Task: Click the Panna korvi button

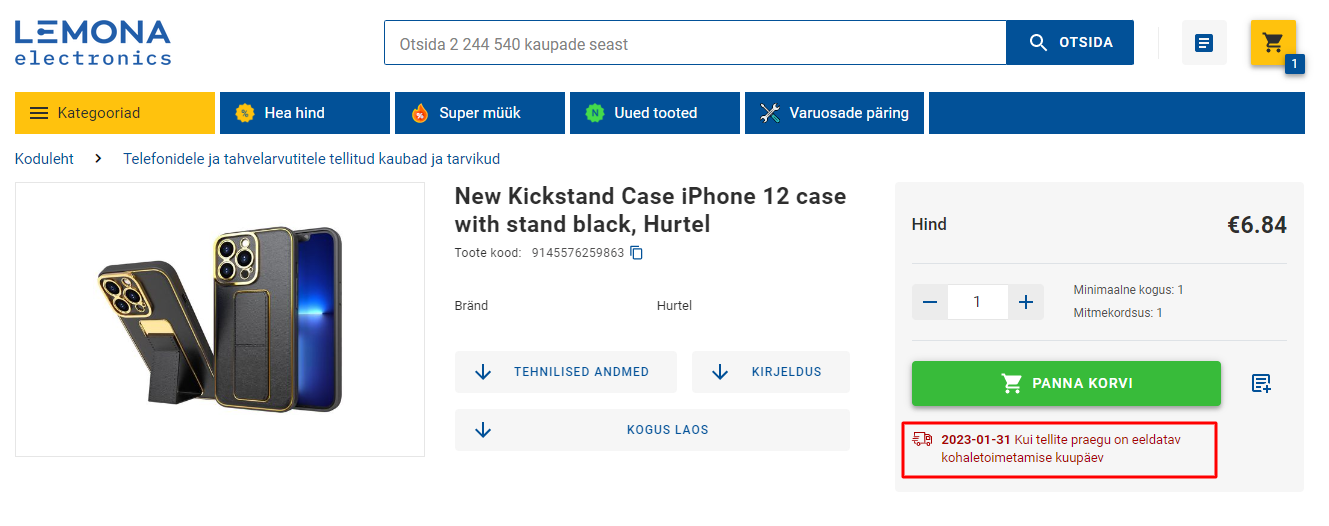Action: pyautogui.click(x=1066, y=383)
